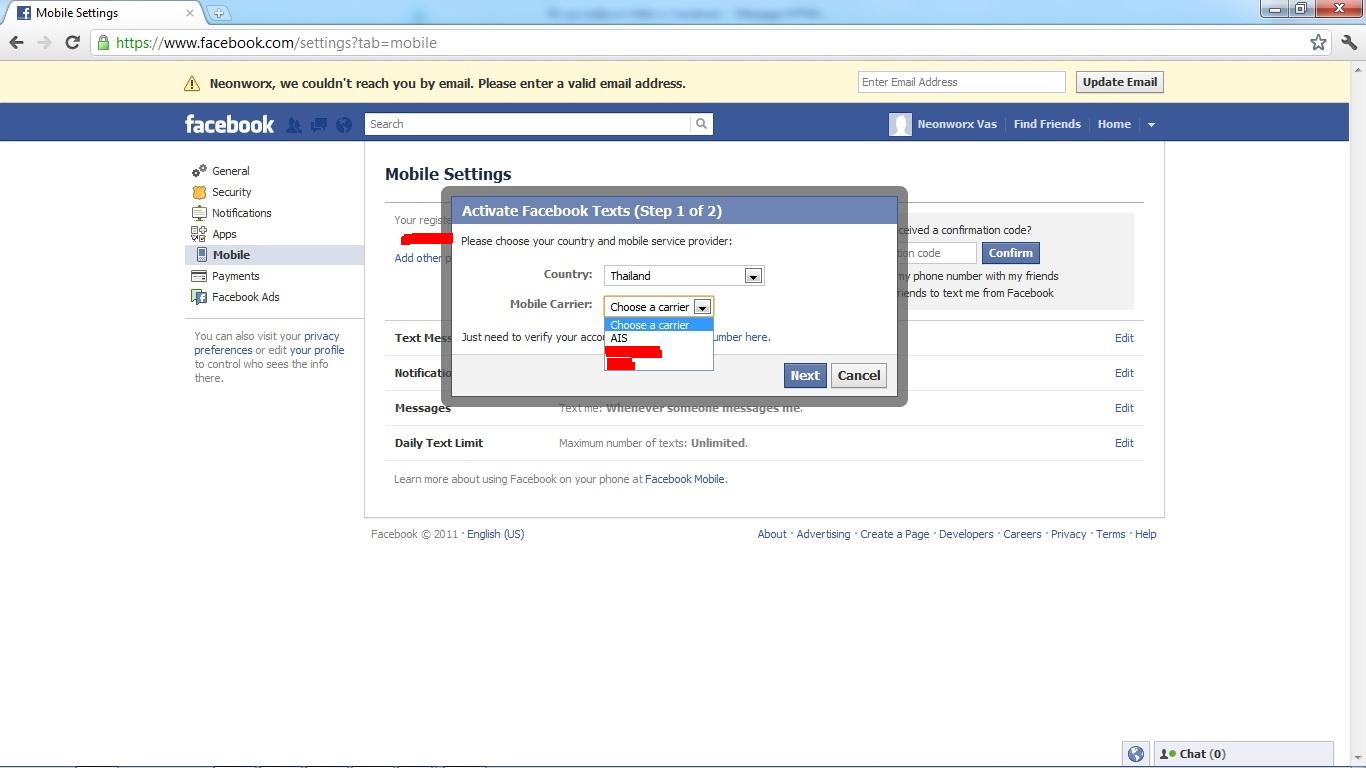Open Advertising footer link
This screenshot has height=768, width=1366.
click(823, 534)
